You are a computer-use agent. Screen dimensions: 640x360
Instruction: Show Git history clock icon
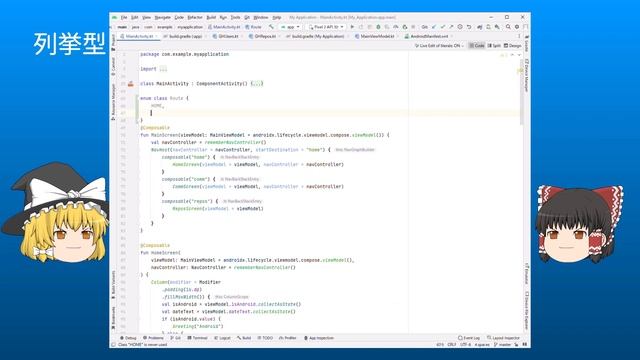tap(460, 27)
